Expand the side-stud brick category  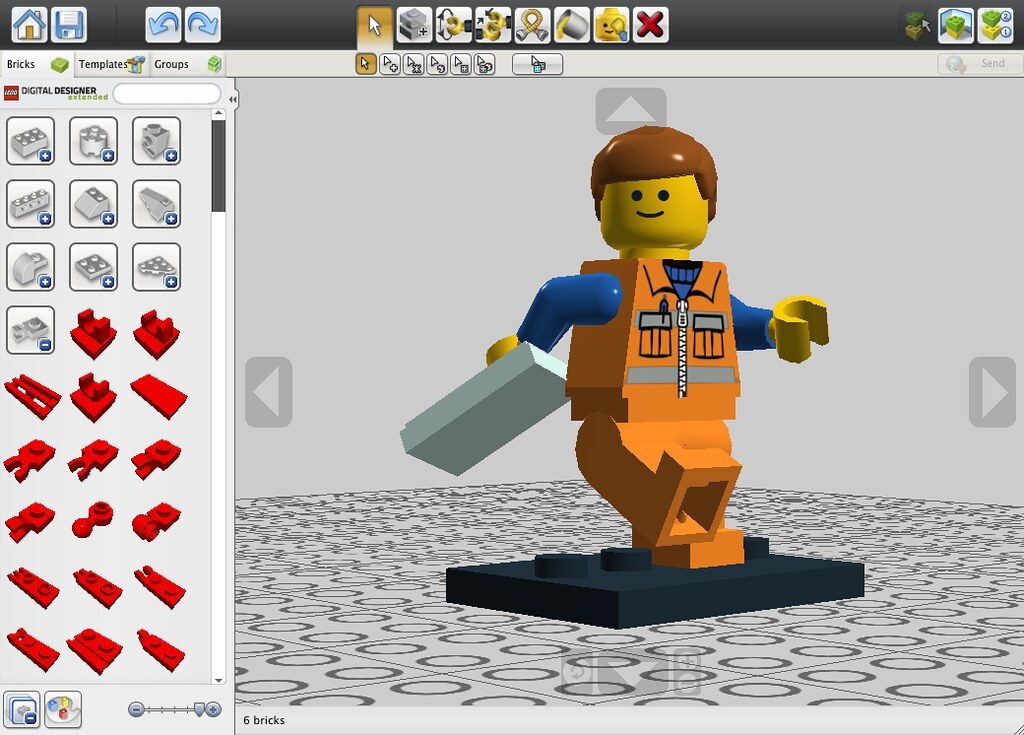tap(157, 140)
